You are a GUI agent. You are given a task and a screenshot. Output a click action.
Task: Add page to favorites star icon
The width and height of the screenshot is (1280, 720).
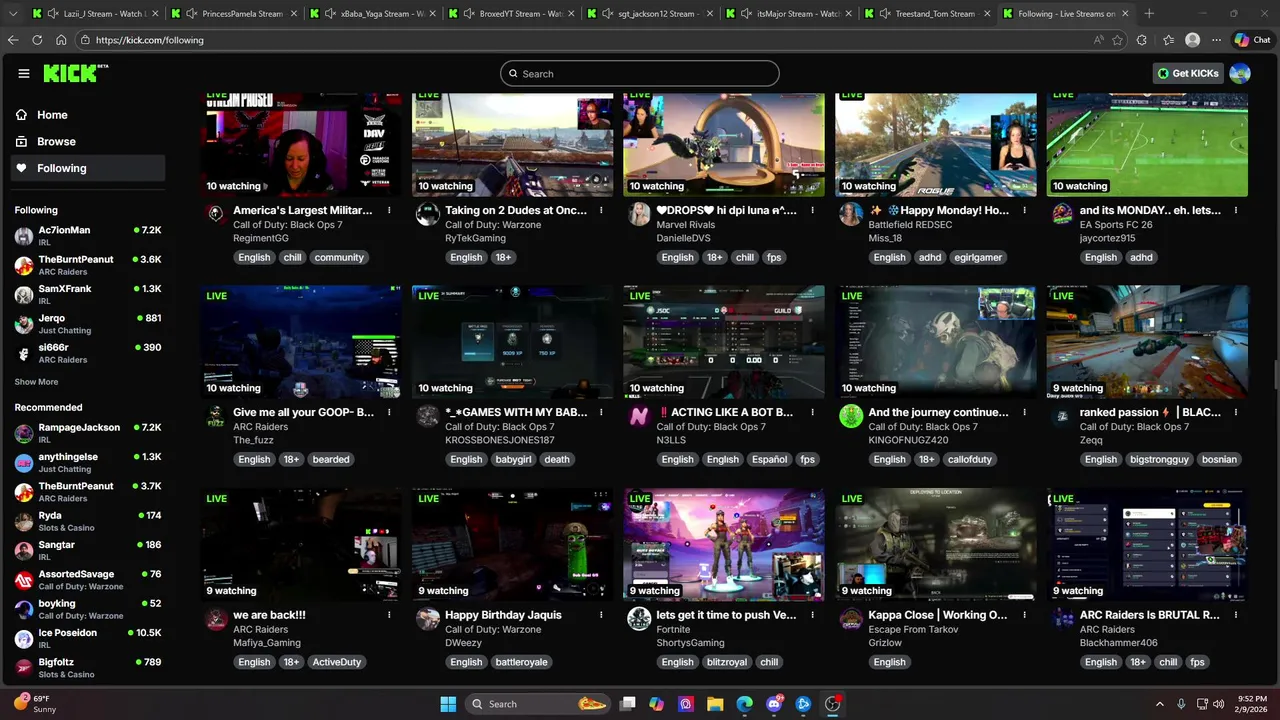tap(1117, 40)
